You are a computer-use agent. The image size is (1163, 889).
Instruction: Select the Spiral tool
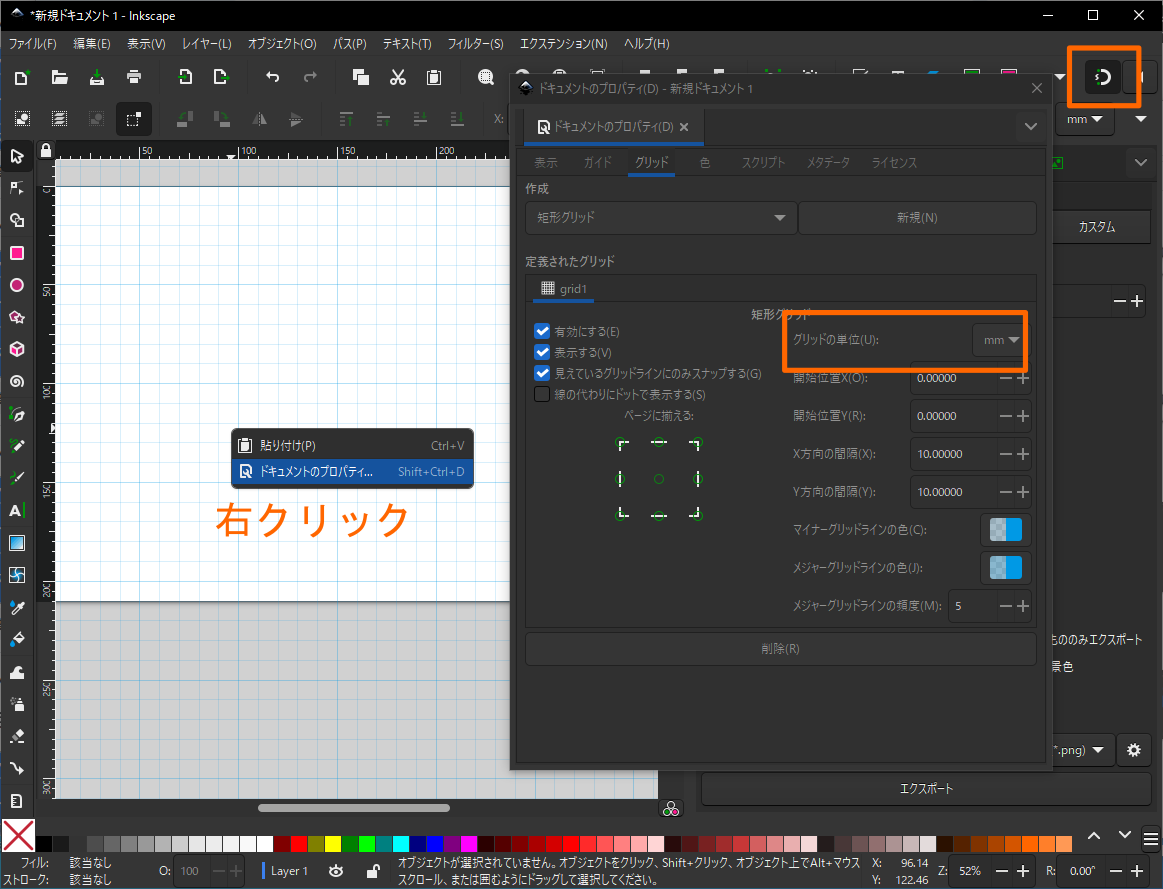click(x=17, y=381)
